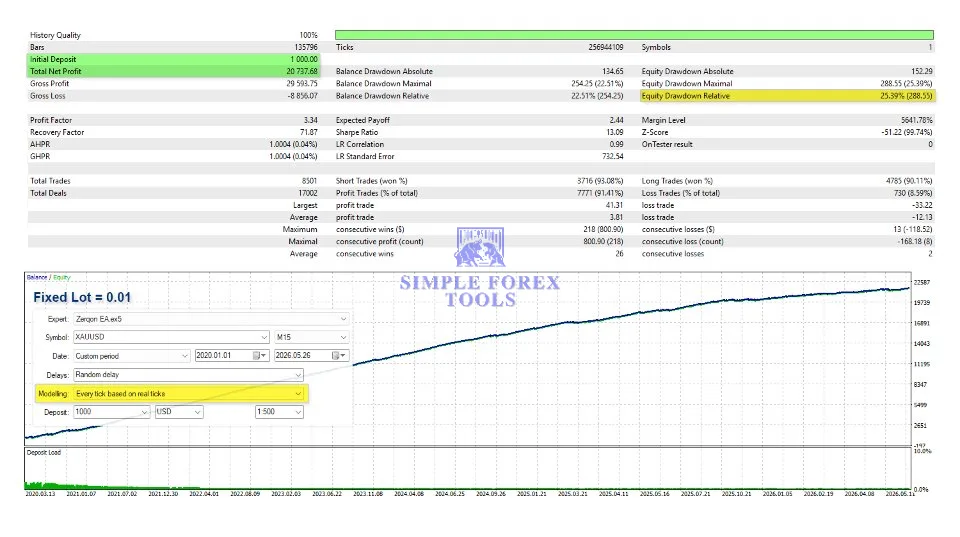Select the Initial Deposit value 1 000.00

click(304, 59)
